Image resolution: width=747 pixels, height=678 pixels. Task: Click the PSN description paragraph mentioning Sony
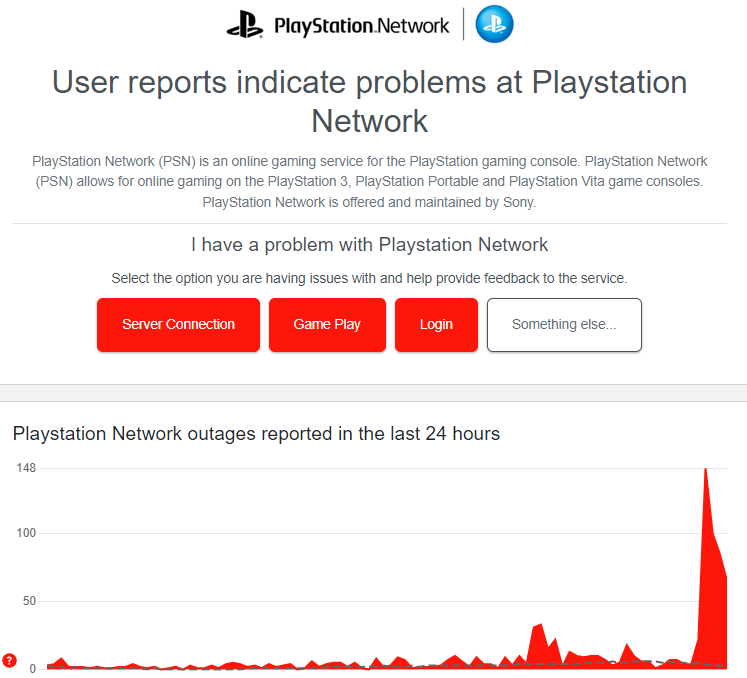[x=370, y=182]
